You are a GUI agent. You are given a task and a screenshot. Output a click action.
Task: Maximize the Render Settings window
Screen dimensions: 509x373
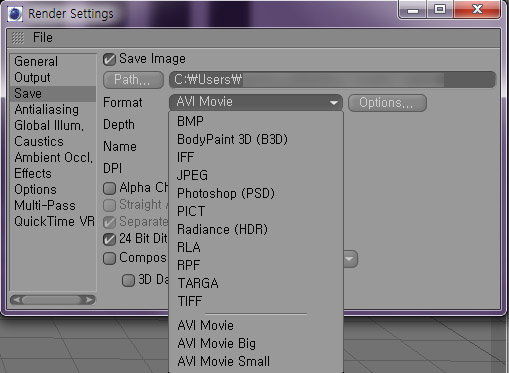click(440, 9)
